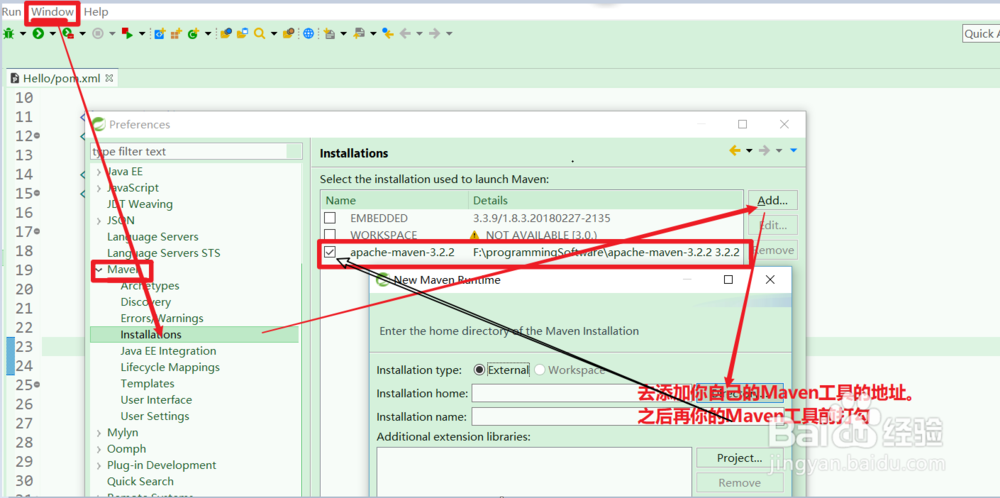Viewport: 1000px width, 498px height.
Task: Click the orange New blocks icon
Action: [x=177, y=34]
